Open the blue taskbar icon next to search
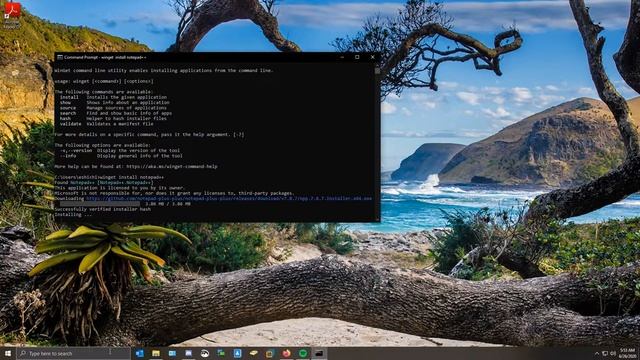Screen dimensions: 640x360 point(140,353)
